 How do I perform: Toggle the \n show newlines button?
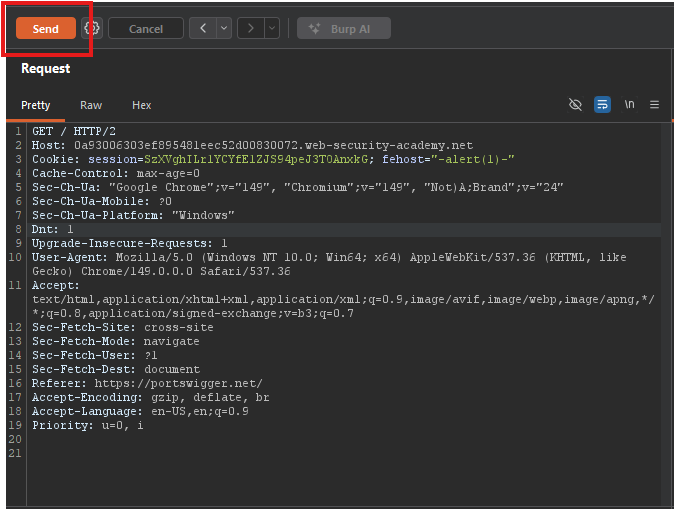point(629,104)
